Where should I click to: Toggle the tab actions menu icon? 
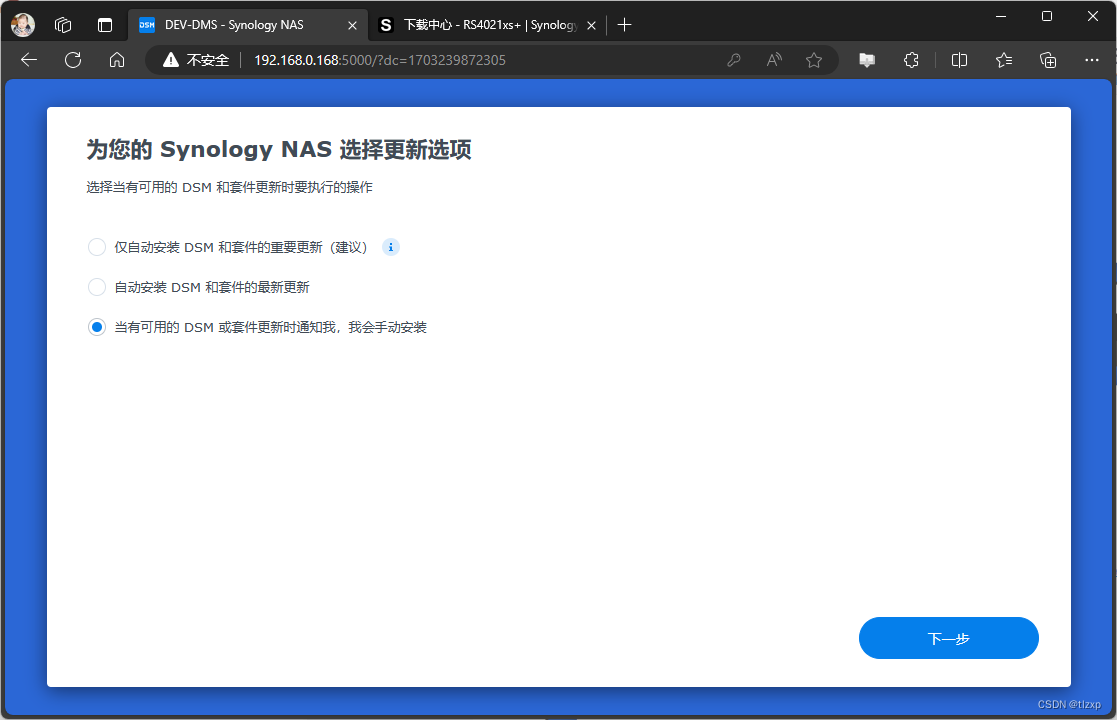[x=105, y=25]
